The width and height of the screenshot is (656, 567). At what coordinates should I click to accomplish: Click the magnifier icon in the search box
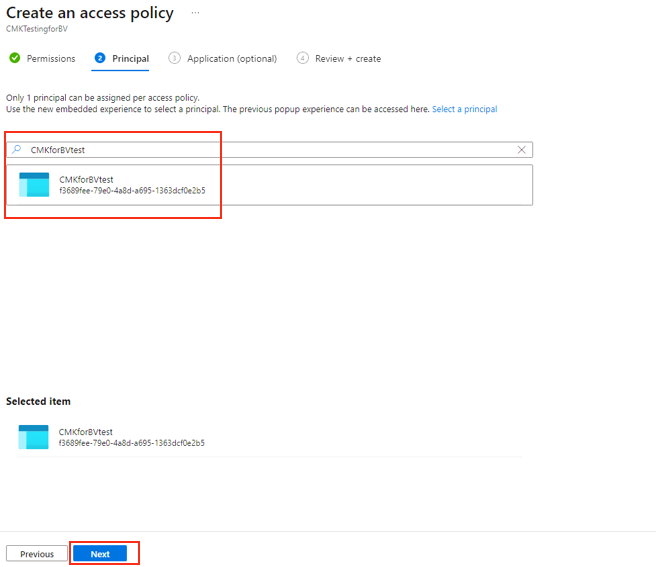[16, 149]
